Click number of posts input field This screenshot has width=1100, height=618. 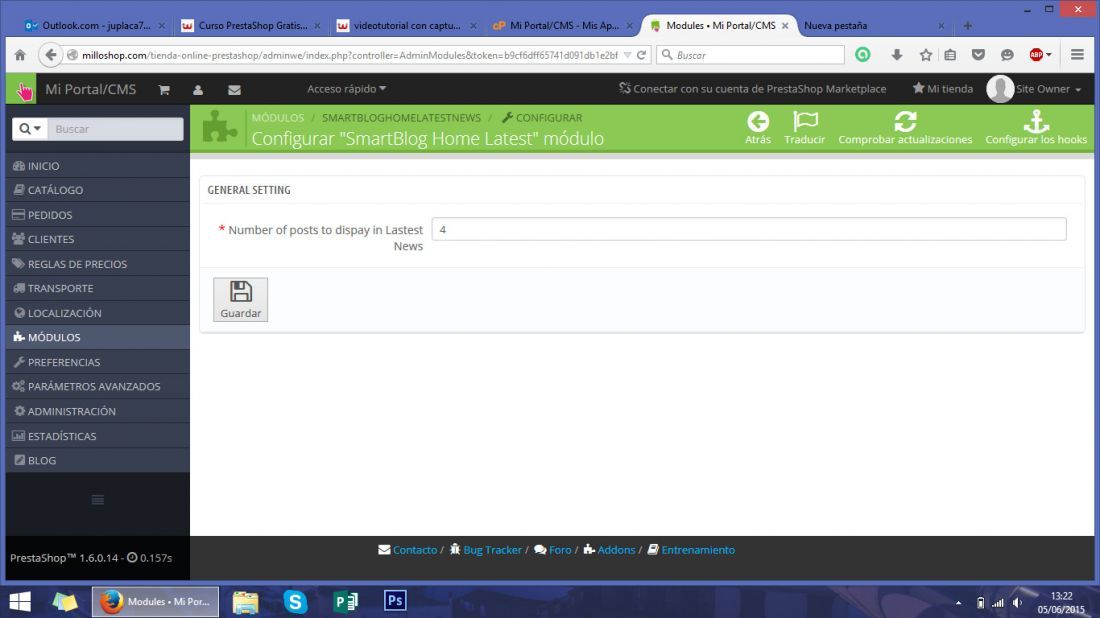click(x=749, y=229)
